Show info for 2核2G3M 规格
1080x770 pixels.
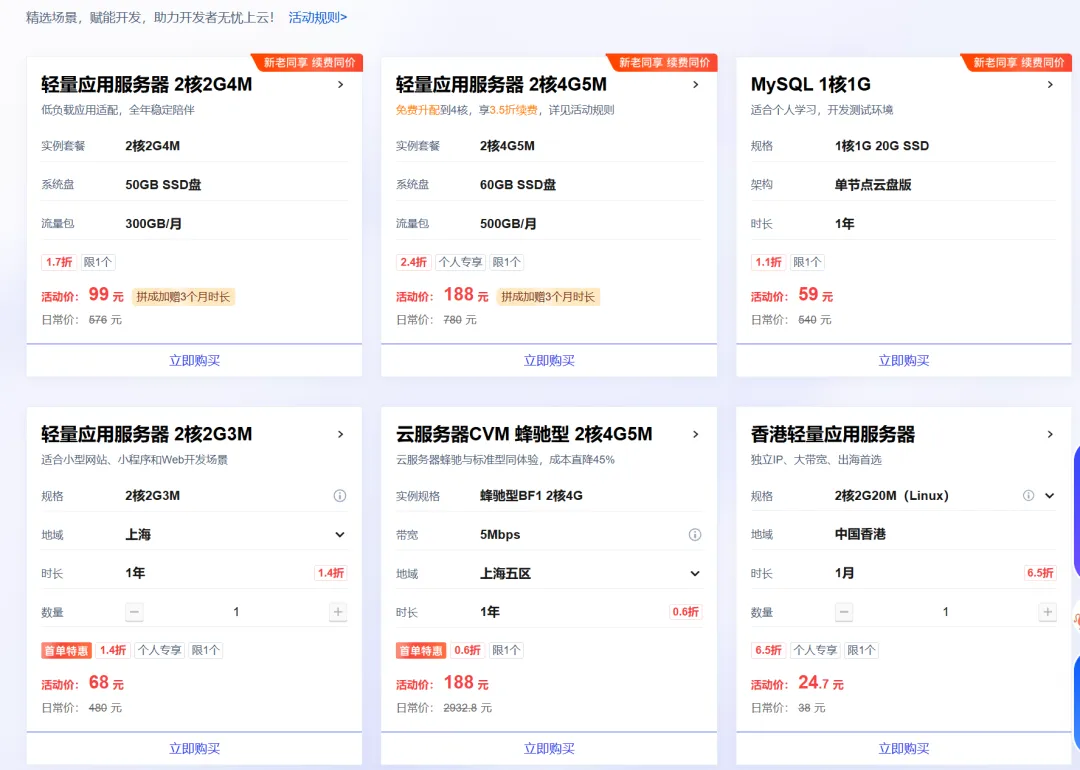point(340,496)
